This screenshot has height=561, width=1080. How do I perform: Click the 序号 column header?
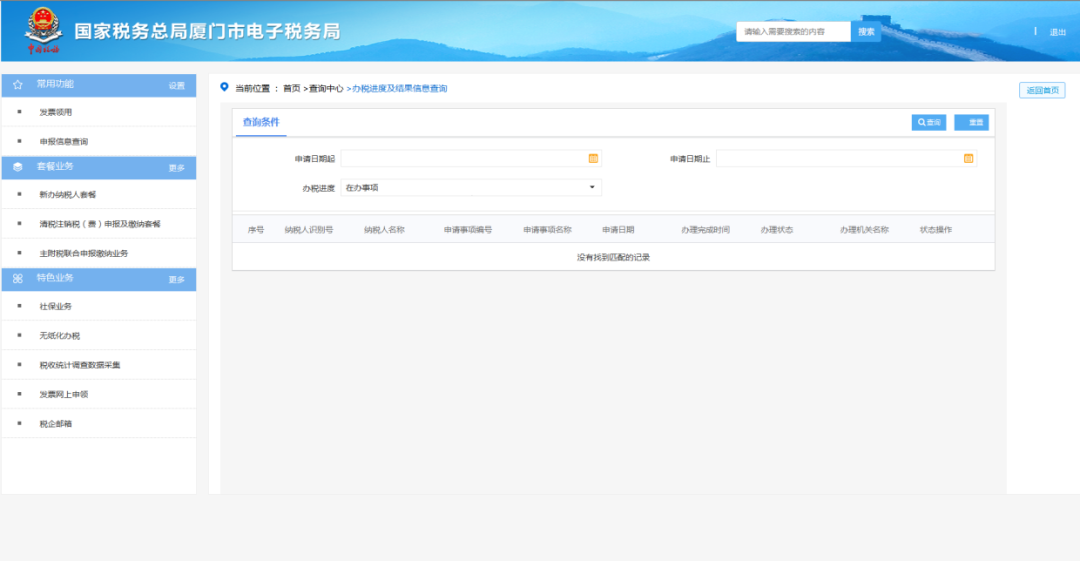(x=256, y=230)
